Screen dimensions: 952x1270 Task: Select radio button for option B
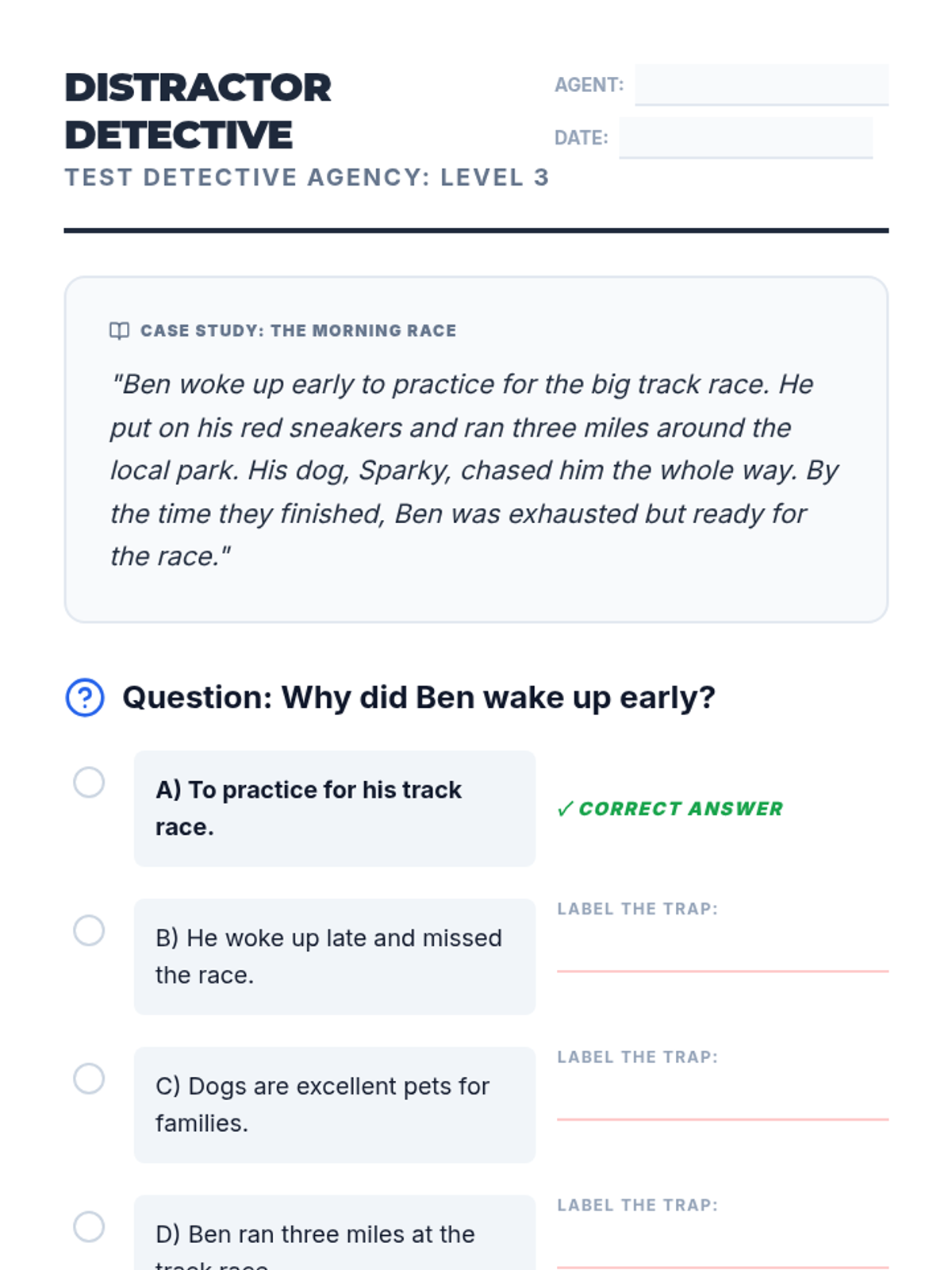89,930
